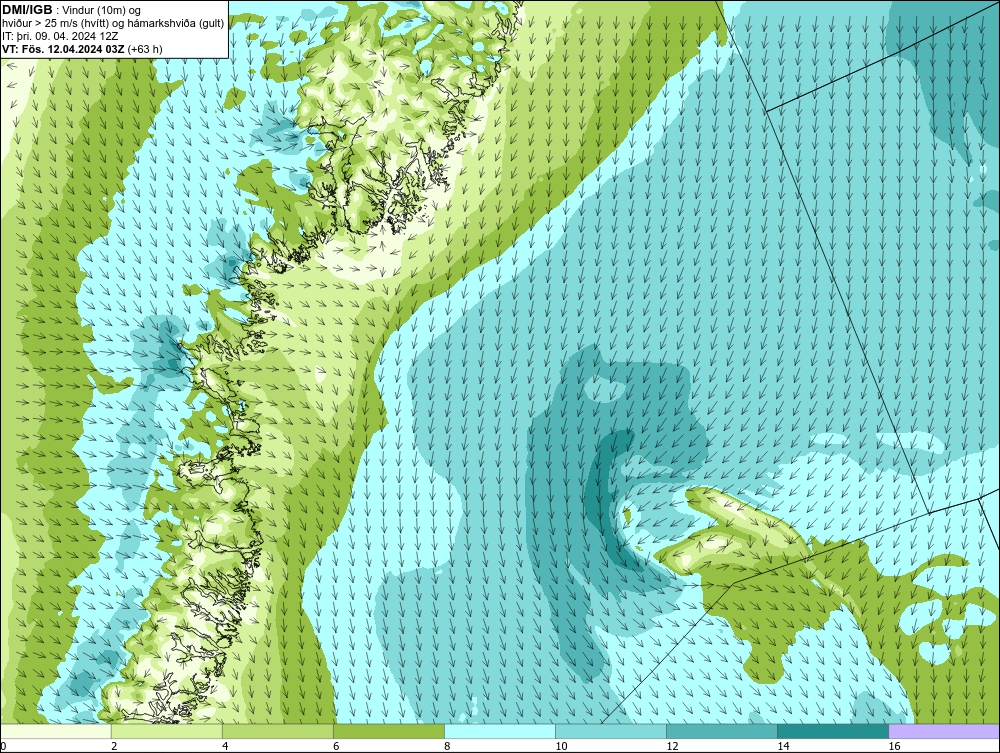1000x753 pixels.
Task: Click the DMI/IGB title text
Action: (27, 10)
